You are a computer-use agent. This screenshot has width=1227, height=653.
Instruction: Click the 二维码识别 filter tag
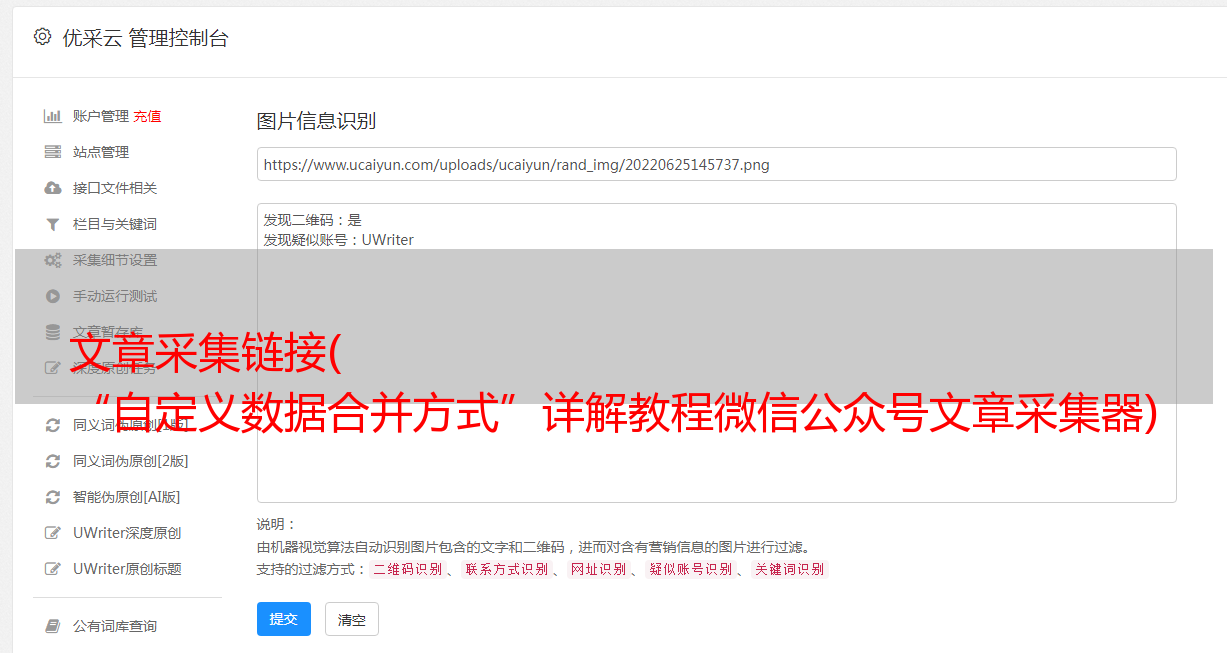tap(407, 569)
